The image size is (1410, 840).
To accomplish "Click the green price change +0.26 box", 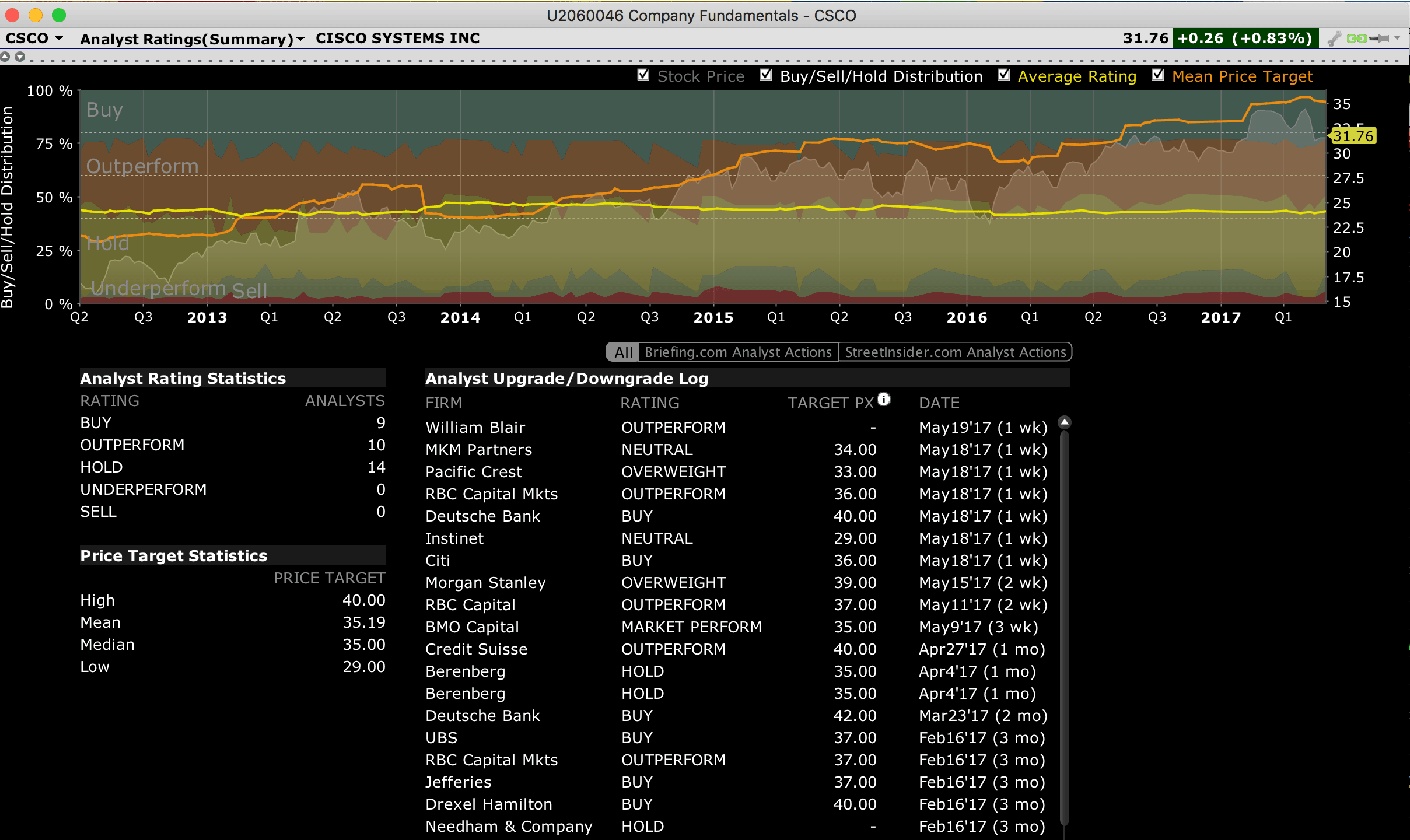I will [1245, 38].
